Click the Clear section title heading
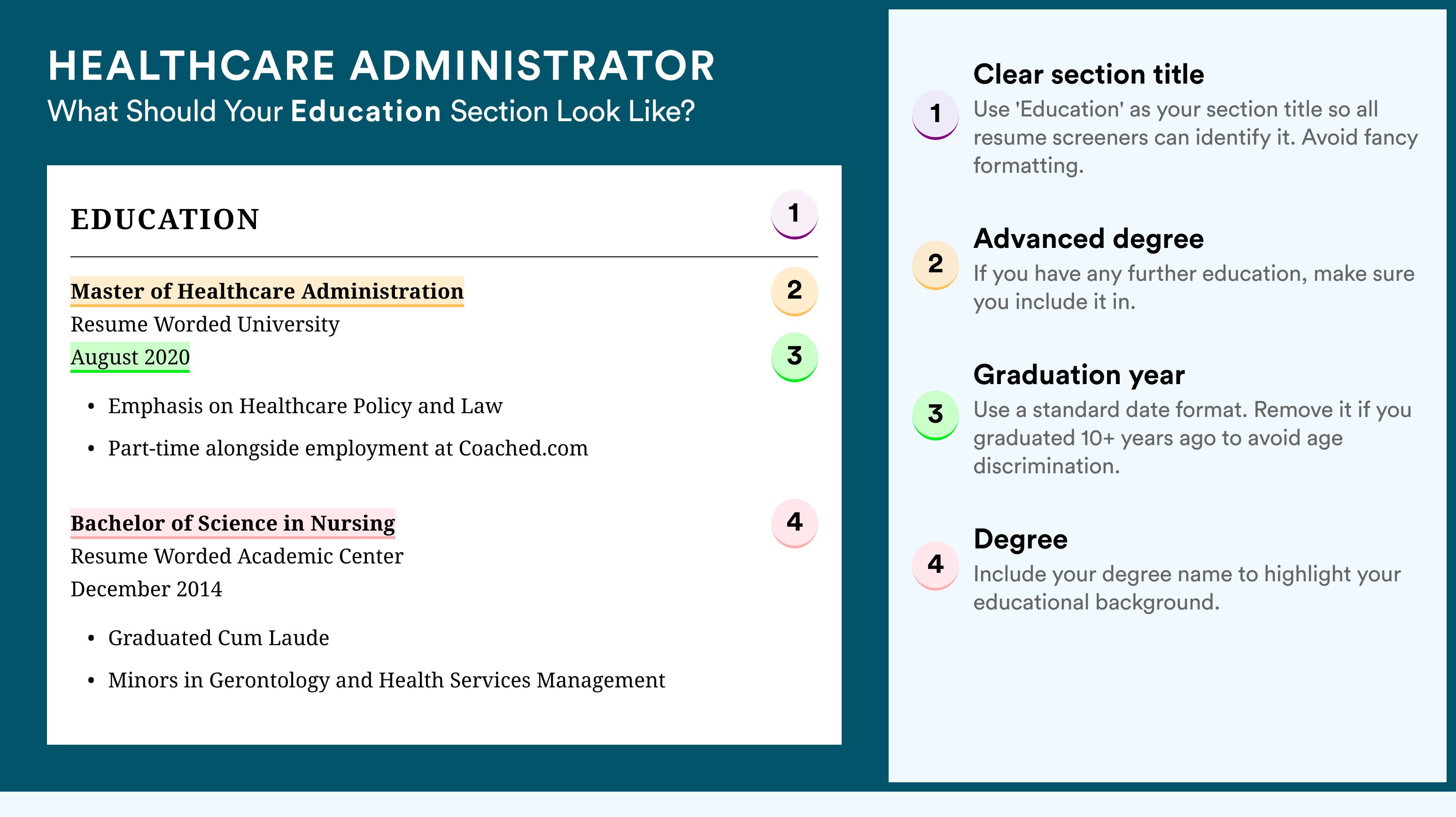This screenshot has width=1456, height=817. pos(1089,74)
